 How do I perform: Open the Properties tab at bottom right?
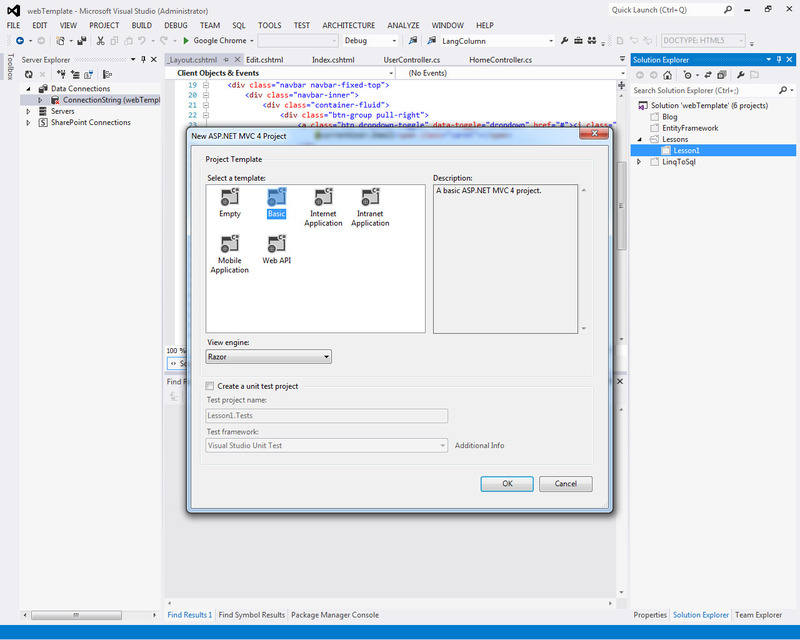click(650, 615)
